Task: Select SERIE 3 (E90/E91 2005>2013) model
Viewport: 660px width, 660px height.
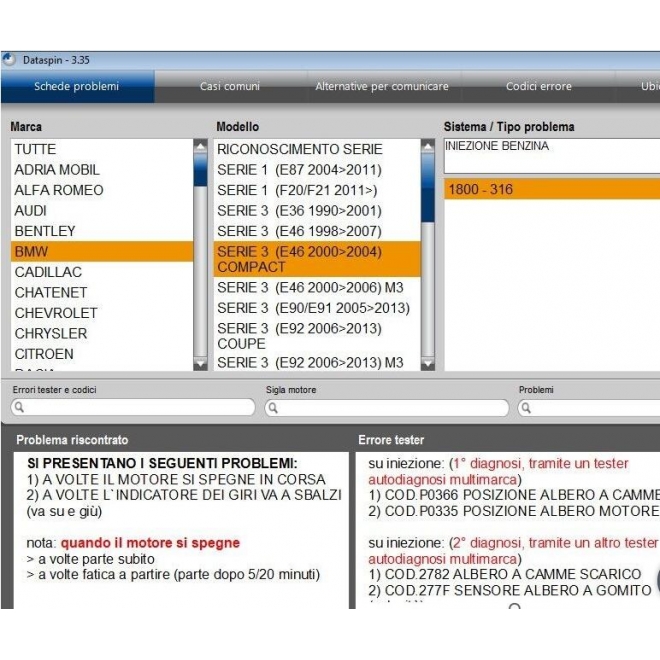Action: coord(317,308)
